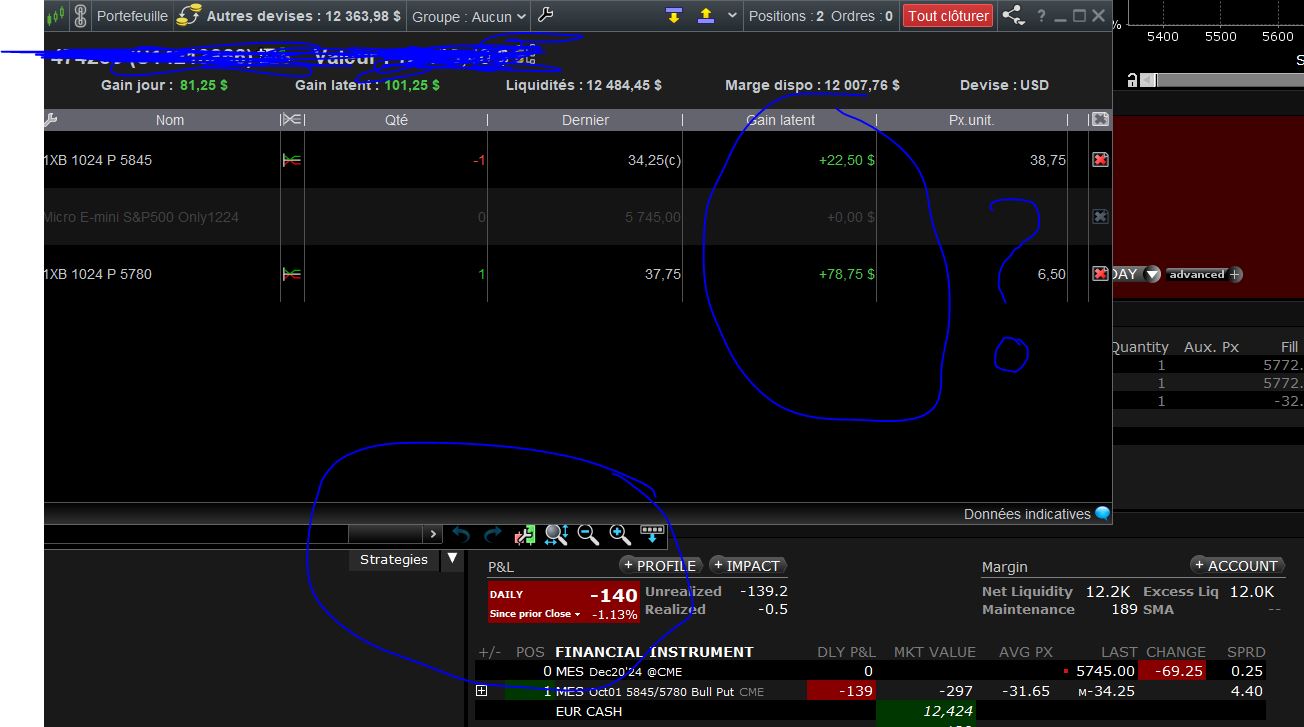Click the link chain icon beside Portefeuille

point(81,16)
